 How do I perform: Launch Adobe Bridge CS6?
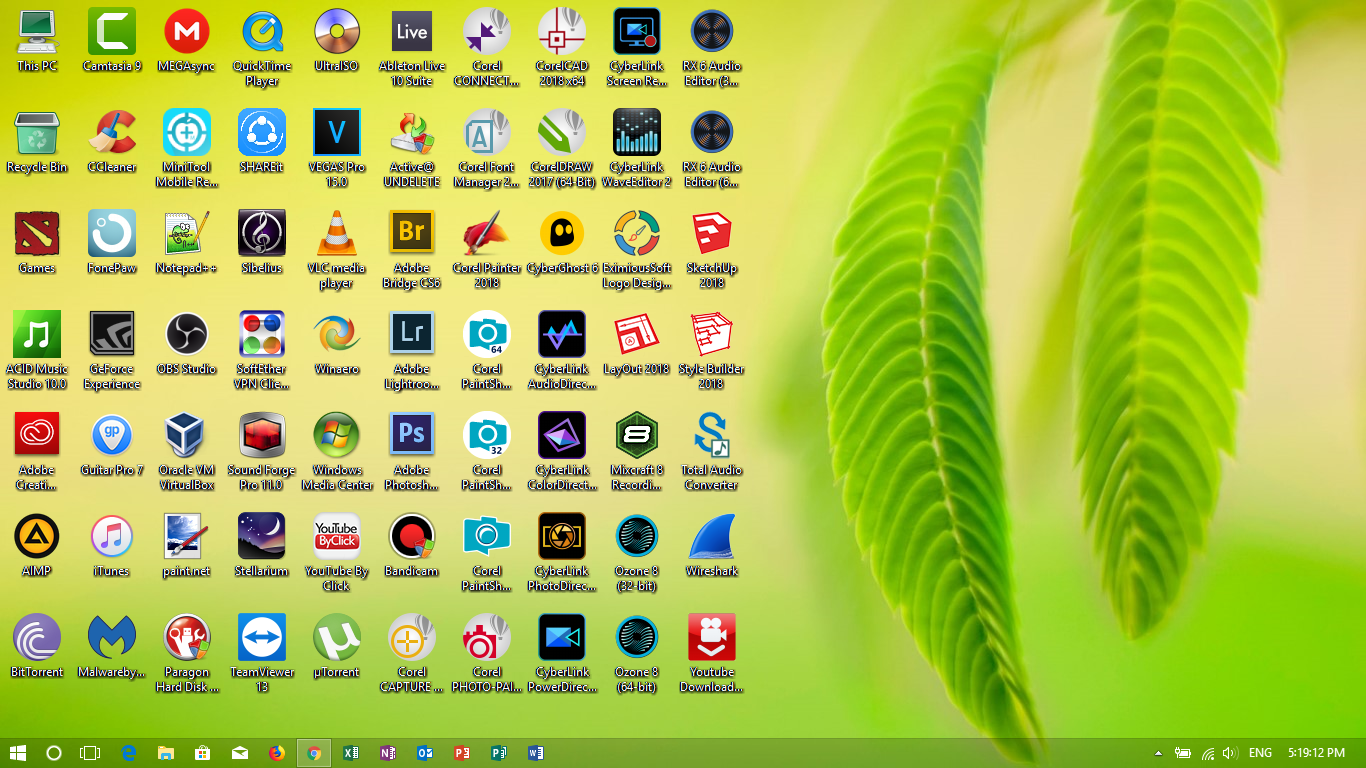point(412,233)
